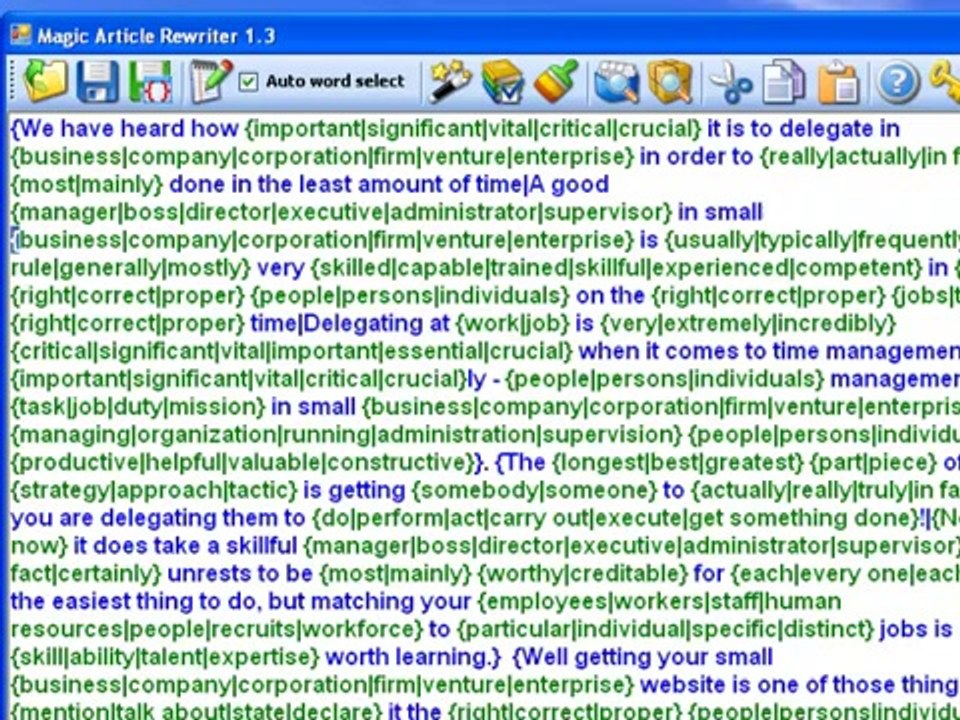Click spin group '{longest|best|greatest}'

coord(678,462)
